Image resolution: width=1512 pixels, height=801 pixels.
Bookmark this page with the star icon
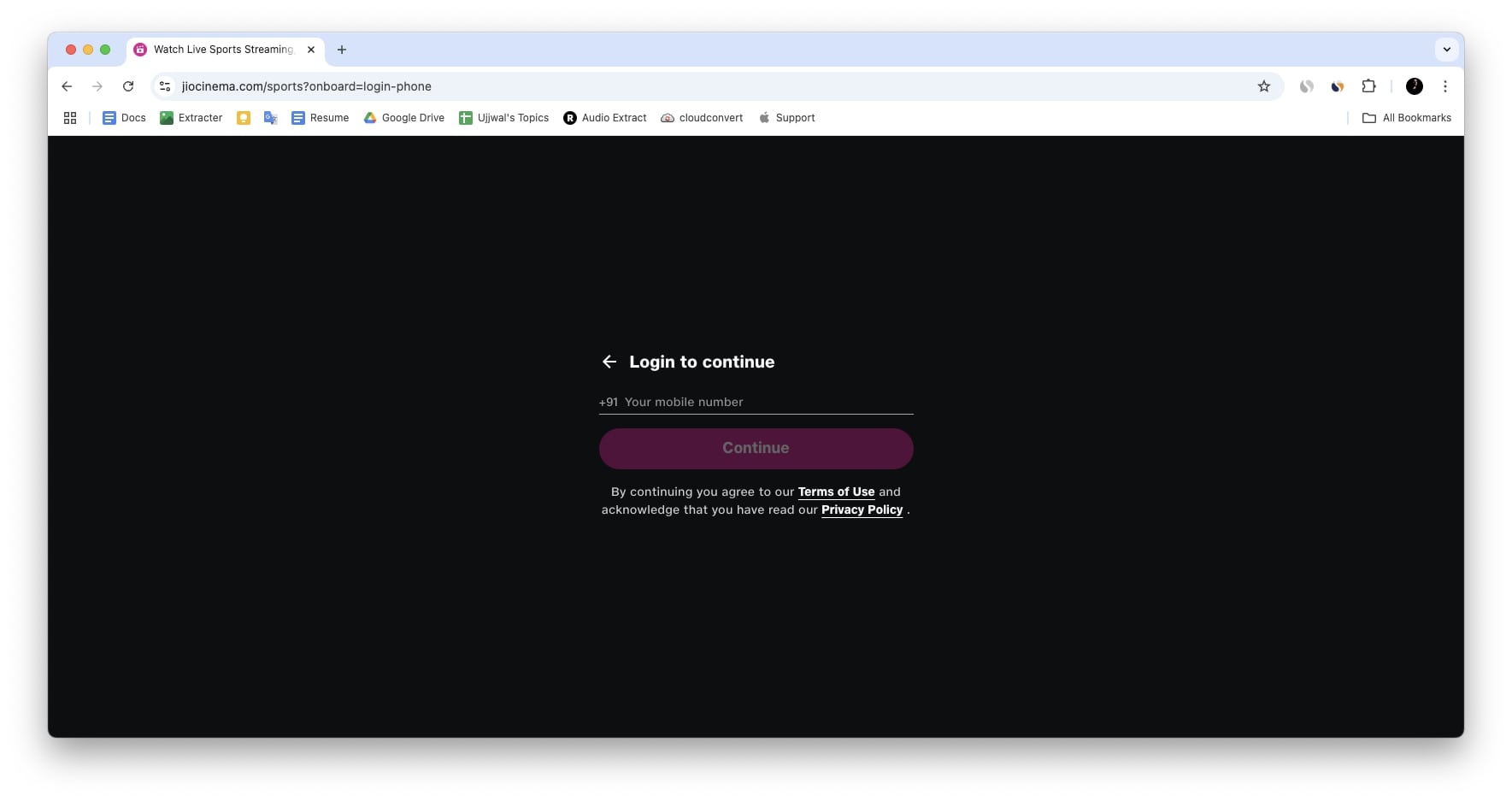tap(1264, 86)
